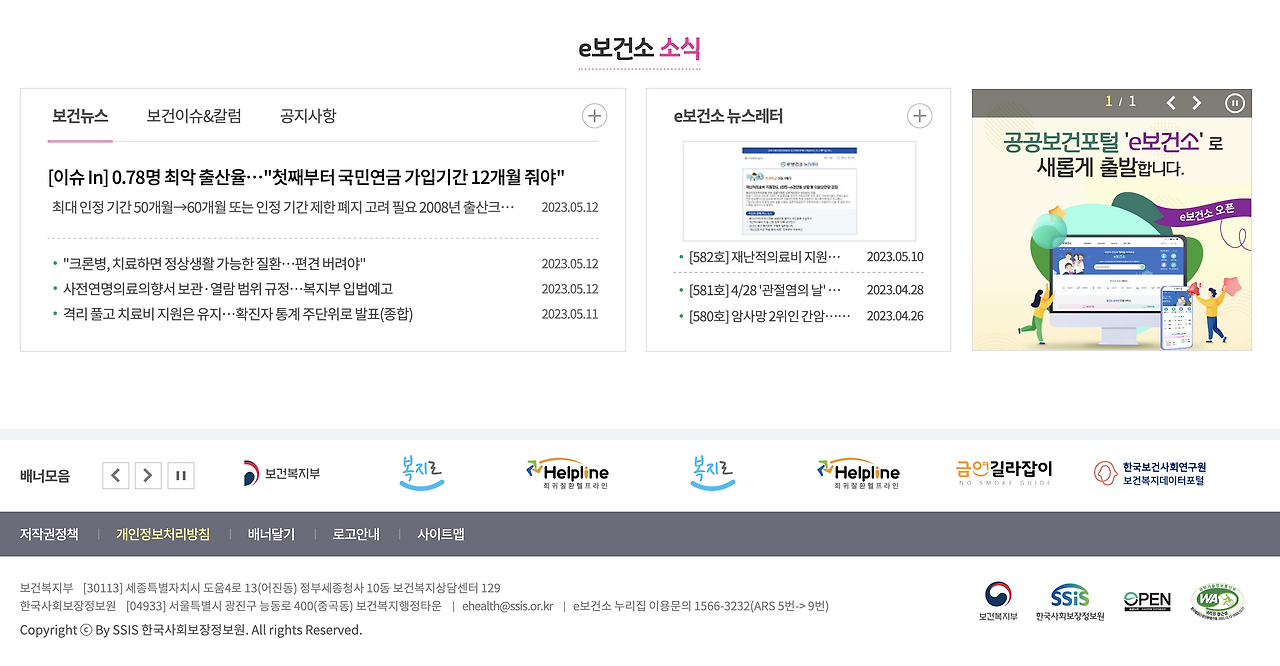Click the 보건복지부 emblem in the footer
1280x666 pixels.
pos(996,595)
